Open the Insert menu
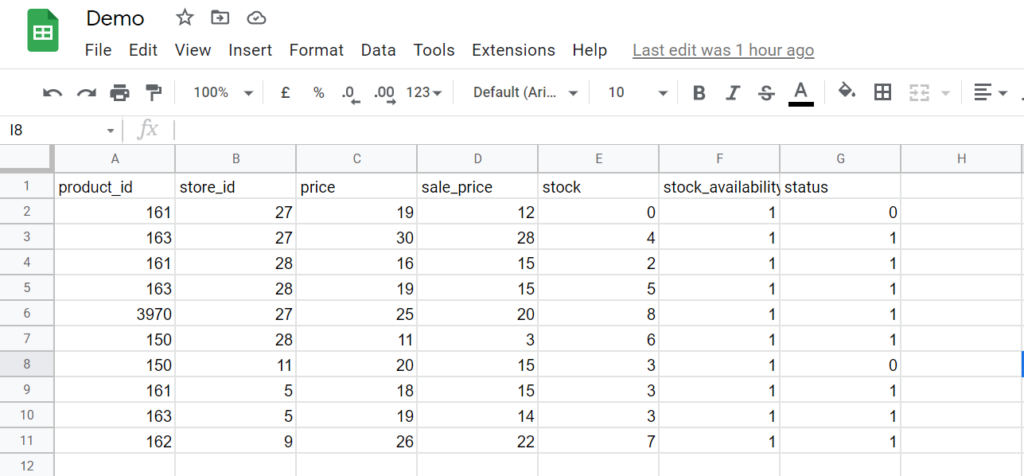 tap(250, 50)
